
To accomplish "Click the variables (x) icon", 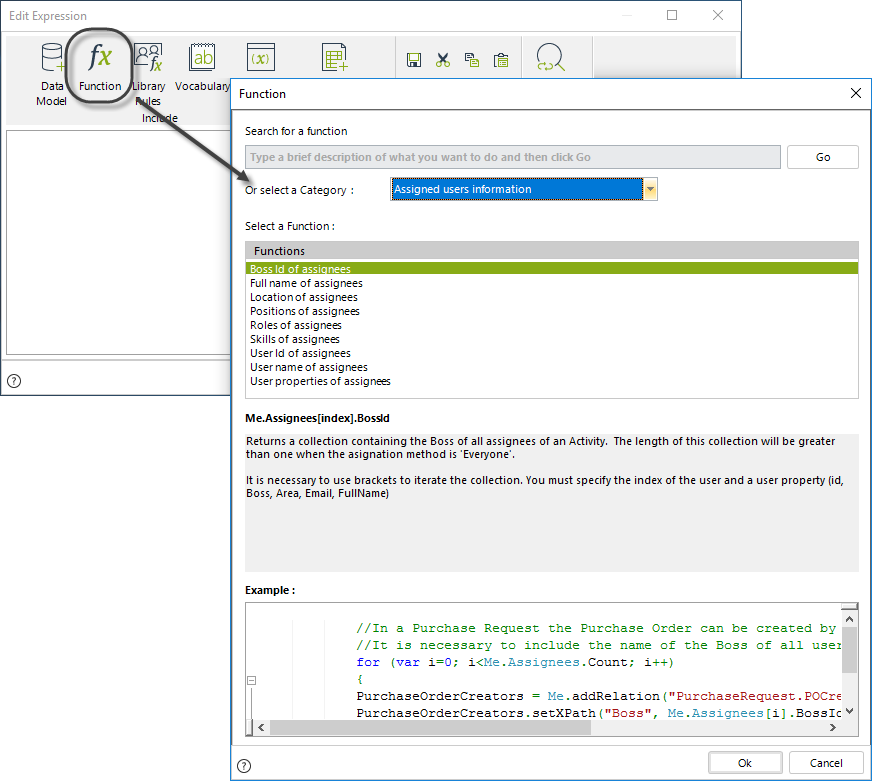I will 260,57.
